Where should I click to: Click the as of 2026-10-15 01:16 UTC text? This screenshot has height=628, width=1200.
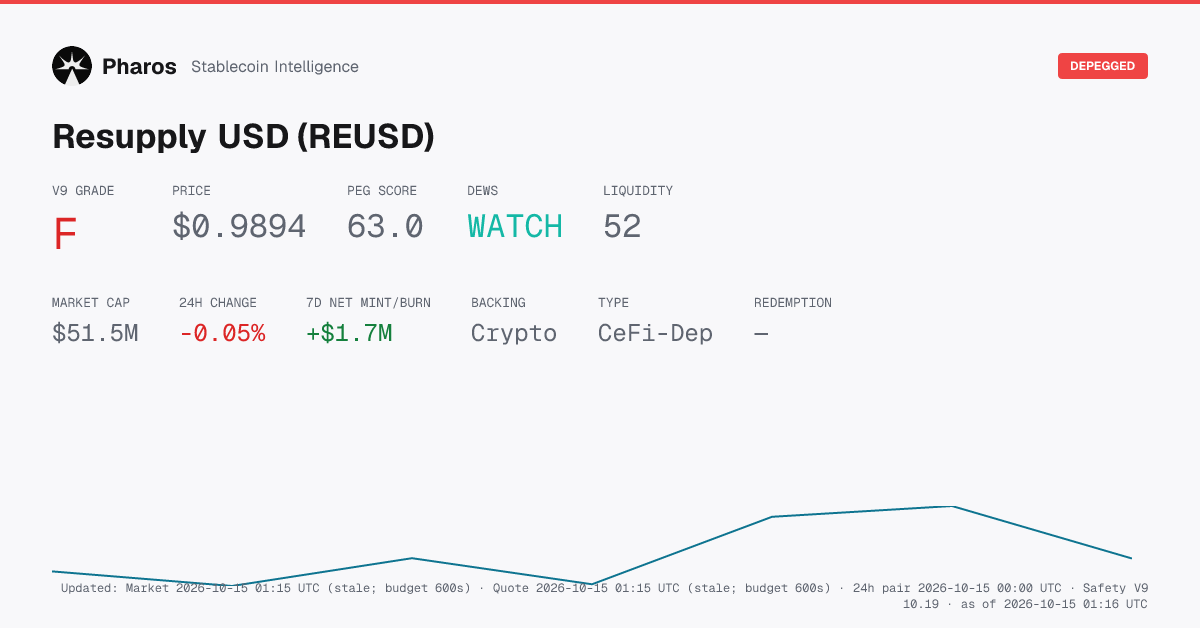pos(1054,604)
